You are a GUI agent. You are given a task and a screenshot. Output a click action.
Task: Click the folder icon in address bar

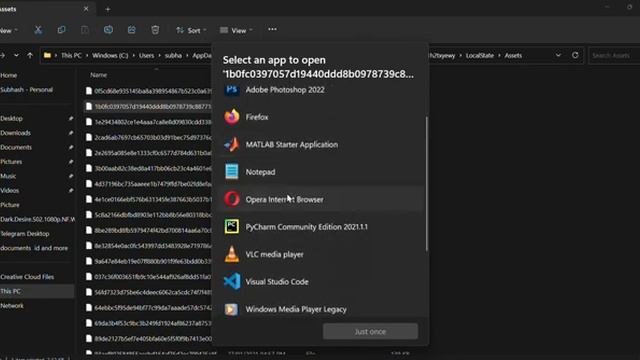[x=47, y=55]
